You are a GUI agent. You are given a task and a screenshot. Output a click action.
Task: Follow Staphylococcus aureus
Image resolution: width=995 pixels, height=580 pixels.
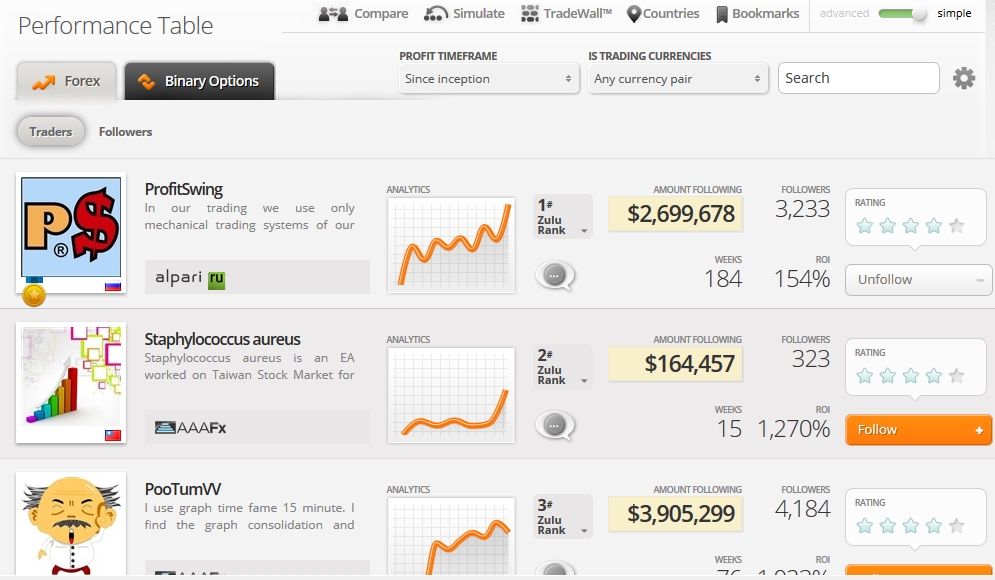[918, 430]
